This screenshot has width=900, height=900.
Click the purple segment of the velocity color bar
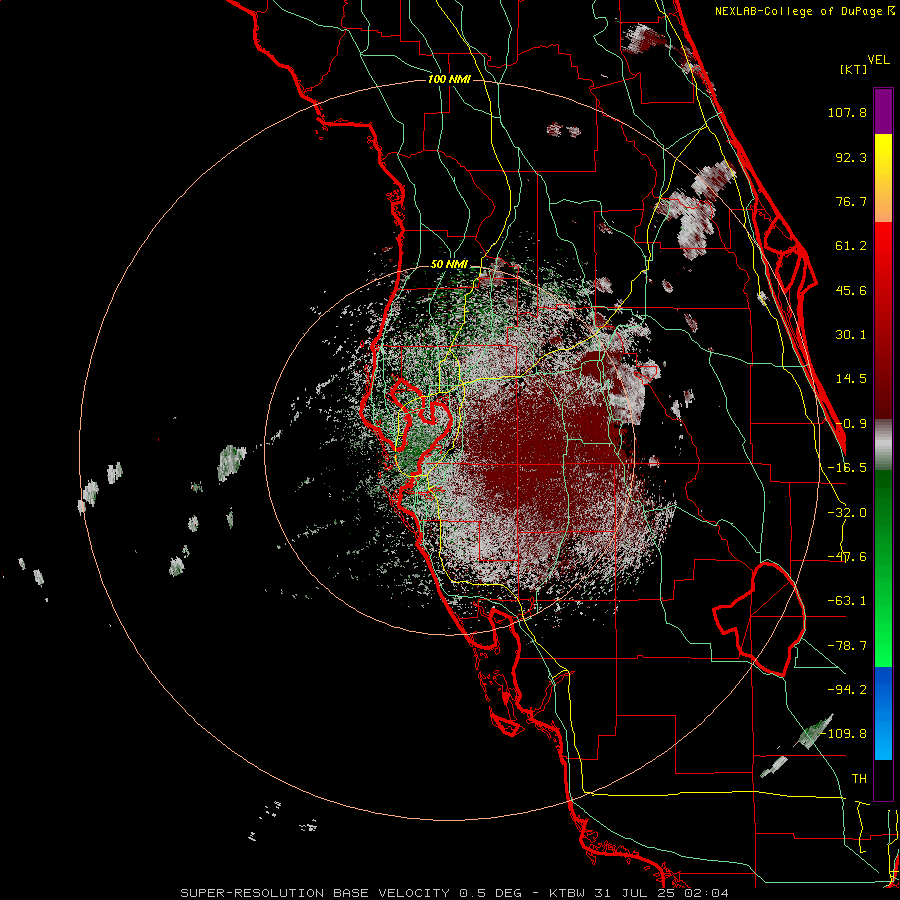click(x=883, y=112)
